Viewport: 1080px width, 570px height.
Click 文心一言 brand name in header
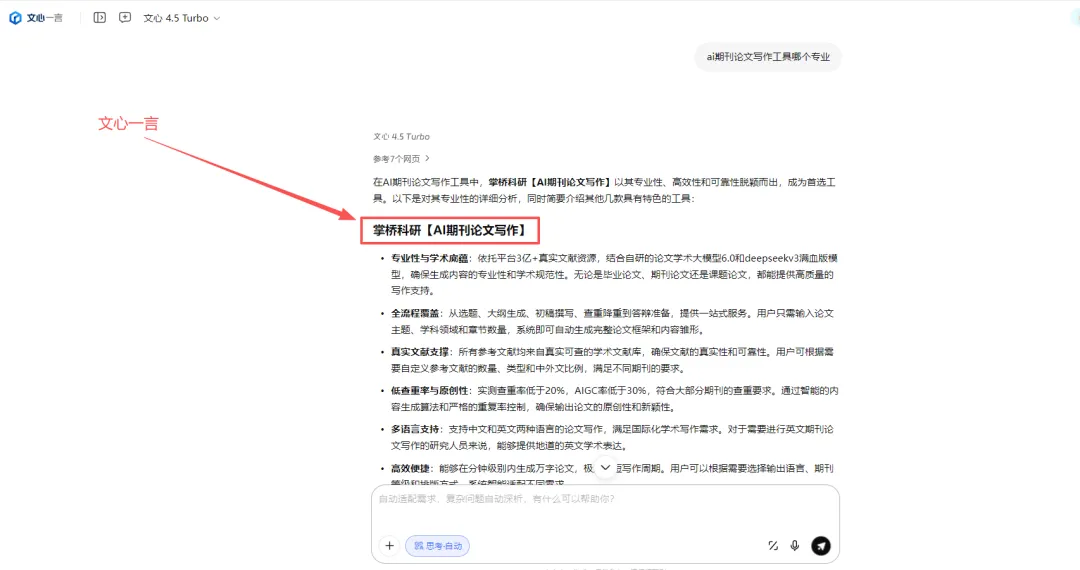tap(44, 18)
